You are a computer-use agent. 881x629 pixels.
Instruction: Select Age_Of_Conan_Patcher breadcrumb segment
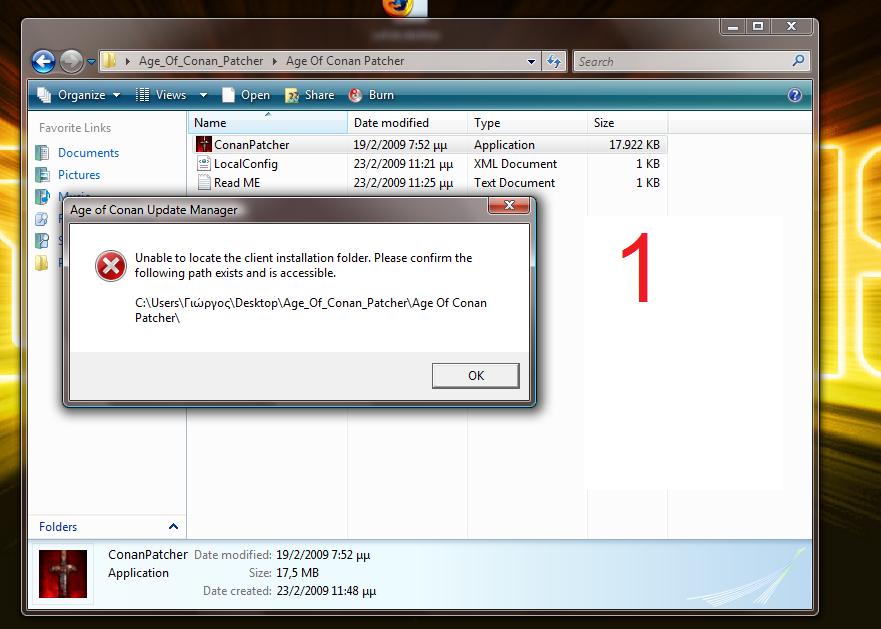[x=201, y=61]
